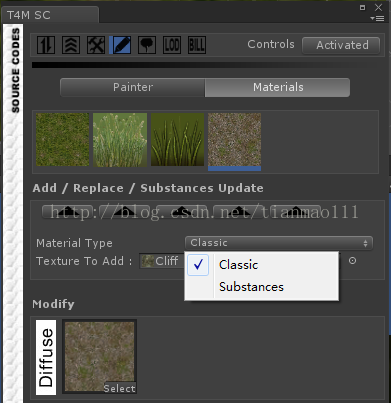Click the Texture To Add label
The image size is (391, 403).
click(84, 261)
